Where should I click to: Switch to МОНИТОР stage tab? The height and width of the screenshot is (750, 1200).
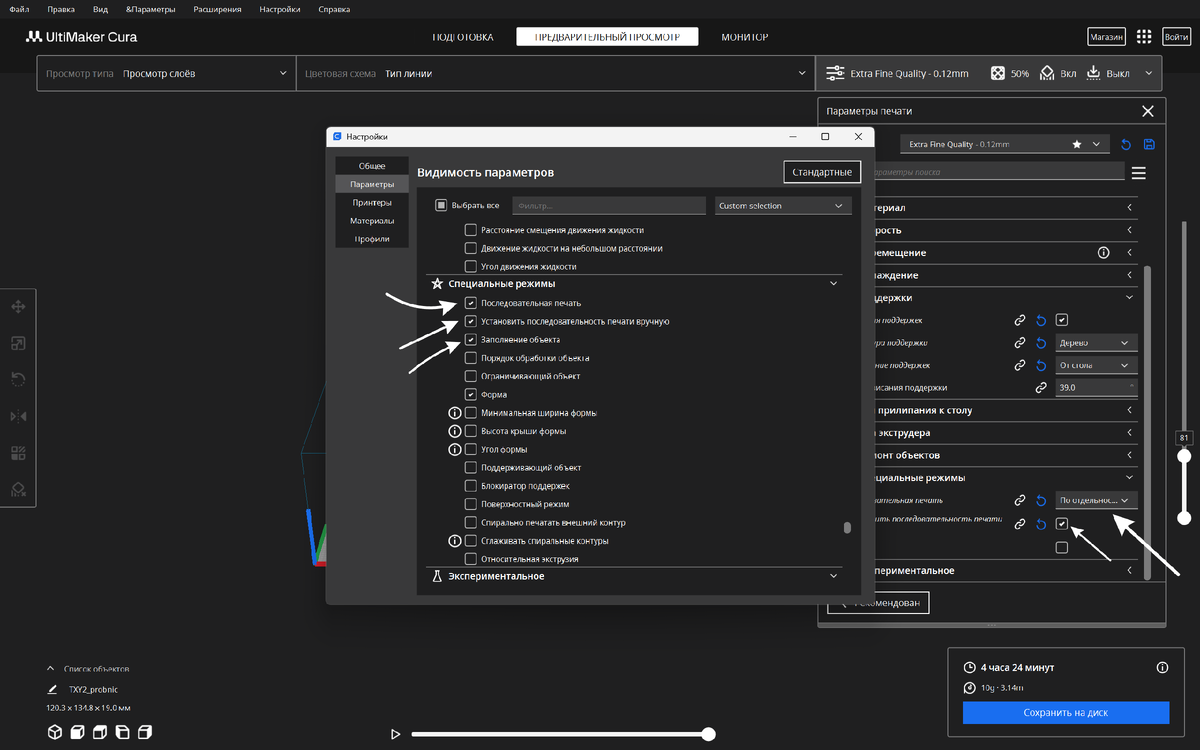coord(745,37)
